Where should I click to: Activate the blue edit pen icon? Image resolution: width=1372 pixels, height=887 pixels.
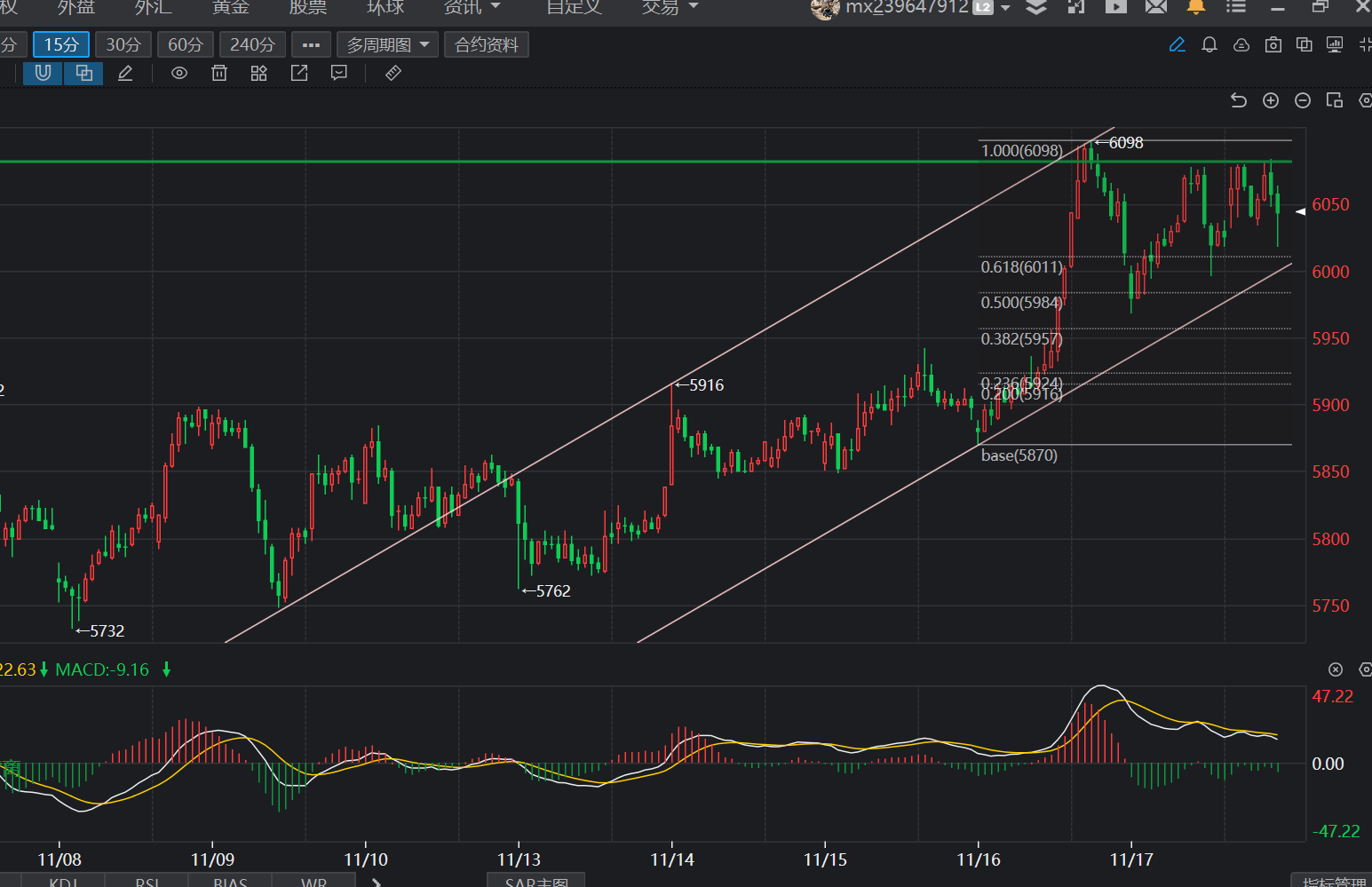click(x=1178, y=44)
